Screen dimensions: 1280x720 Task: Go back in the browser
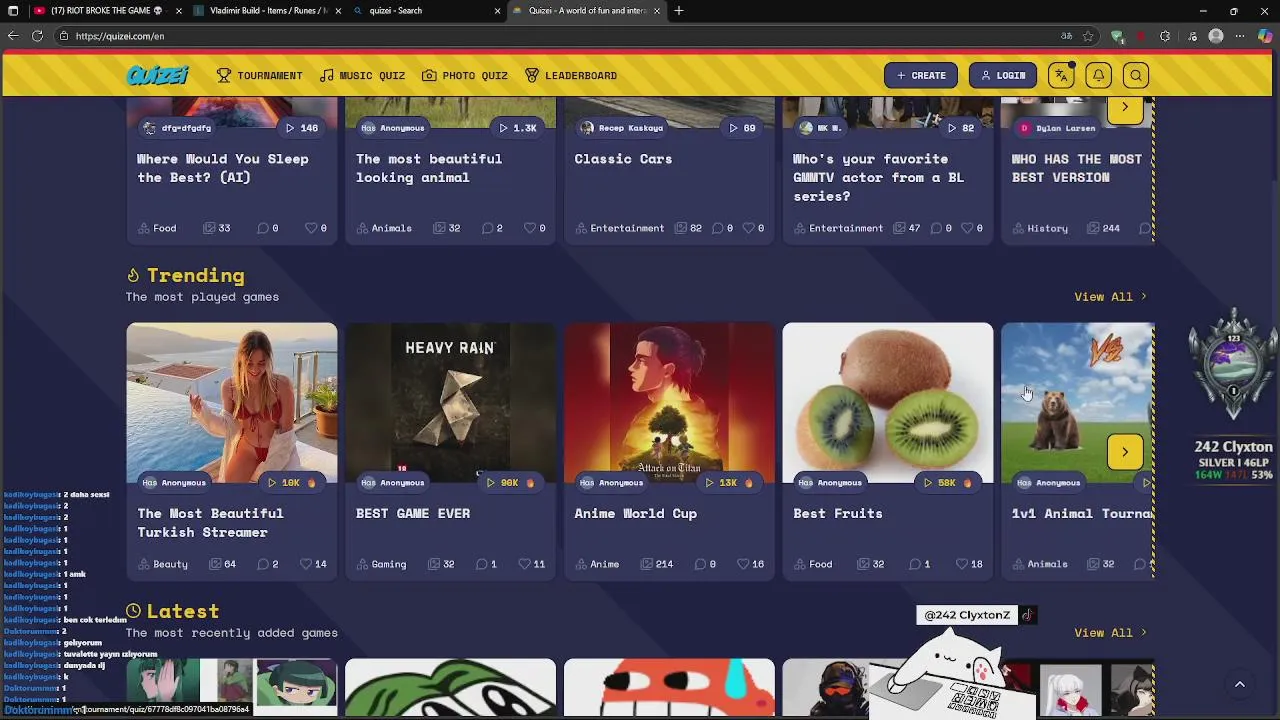13,36
